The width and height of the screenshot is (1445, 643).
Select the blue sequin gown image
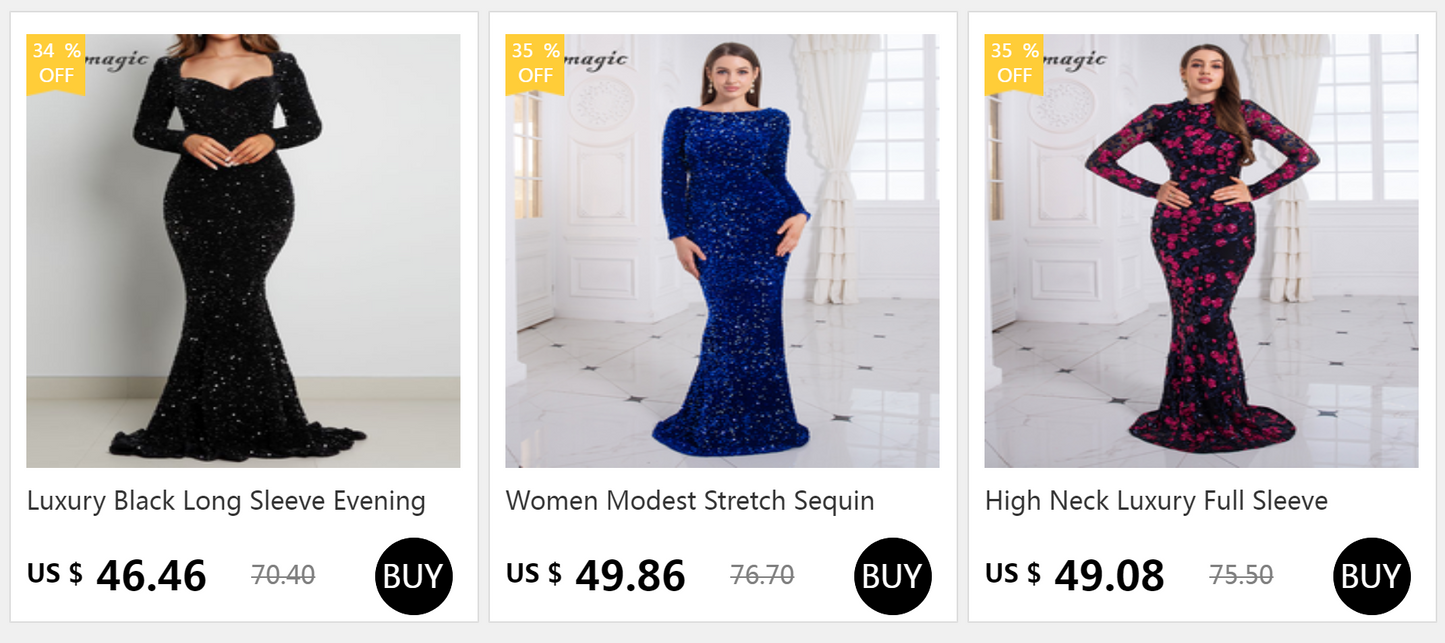click(720, 240)
